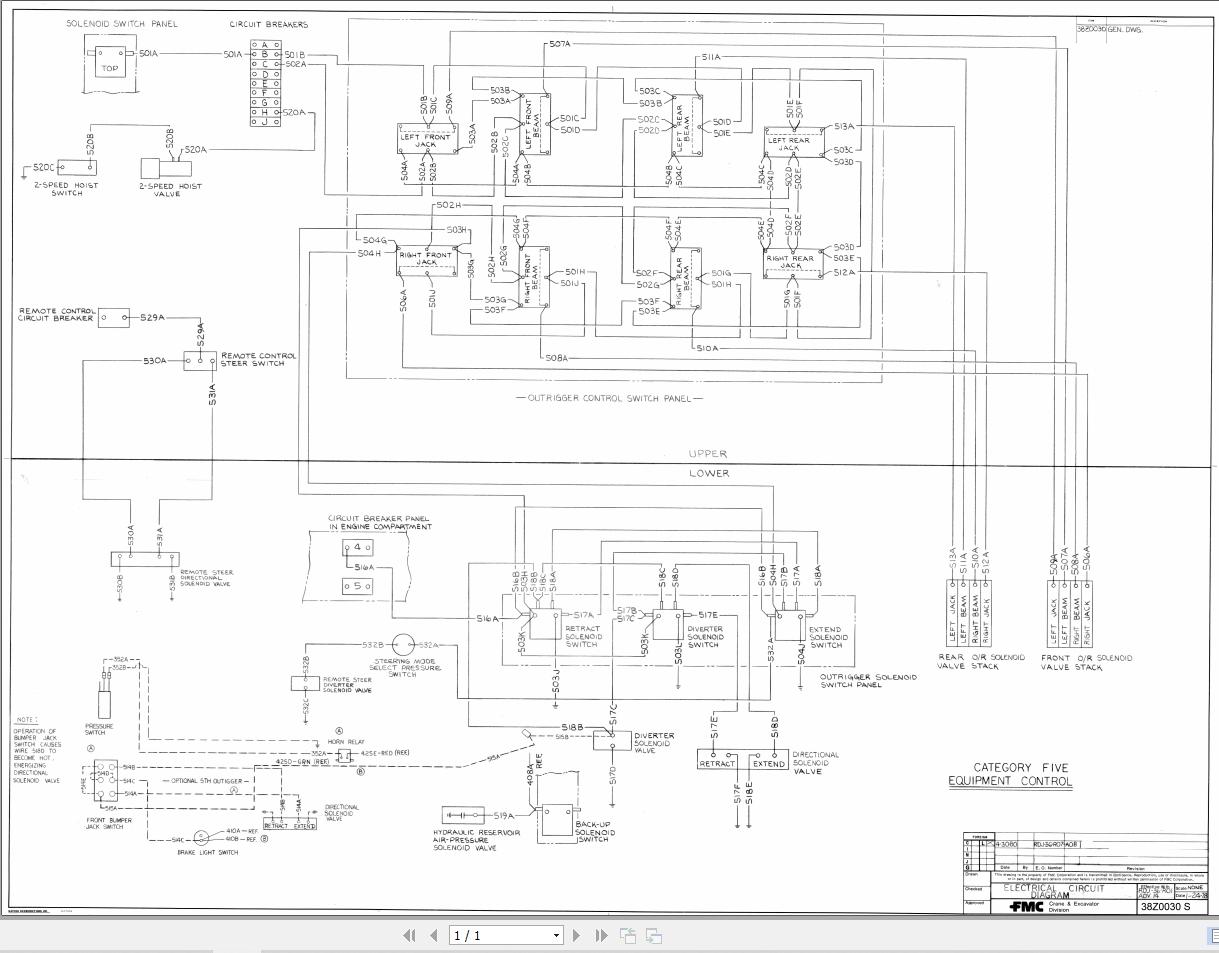The width and height of the screenshot is (1219, 953).
Task: Select the SOLENOID SWITCH PANEL box
Action: click(x=108, y=64)
